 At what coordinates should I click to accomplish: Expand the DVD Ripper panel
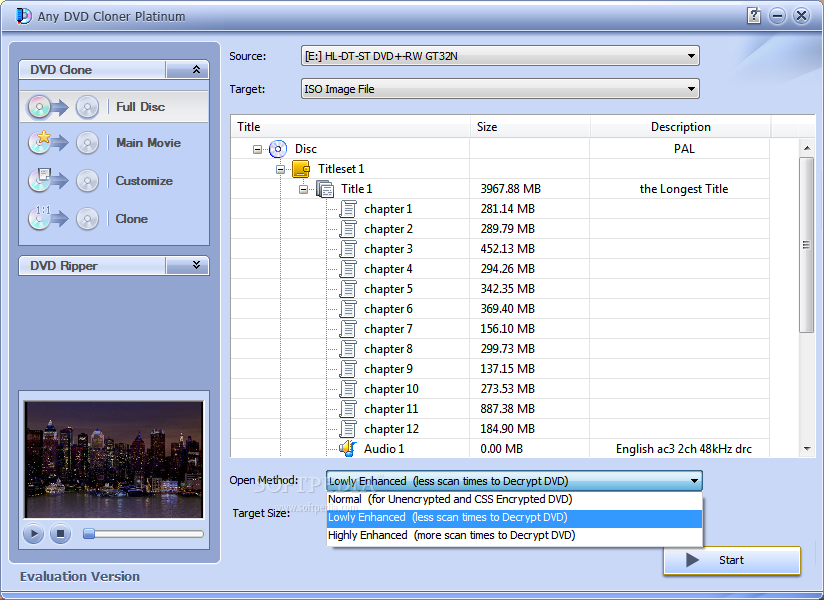click(x=188, y=266)
